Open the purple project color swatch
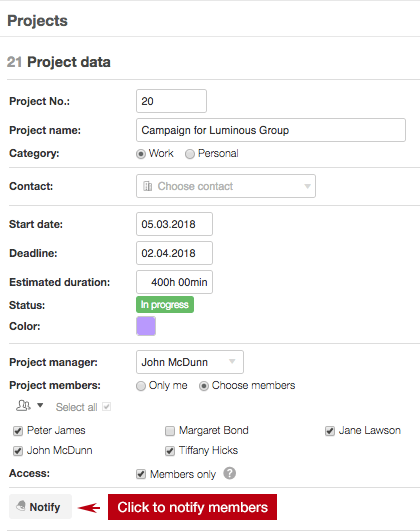 pyautogui.click(x=146, y=326)
